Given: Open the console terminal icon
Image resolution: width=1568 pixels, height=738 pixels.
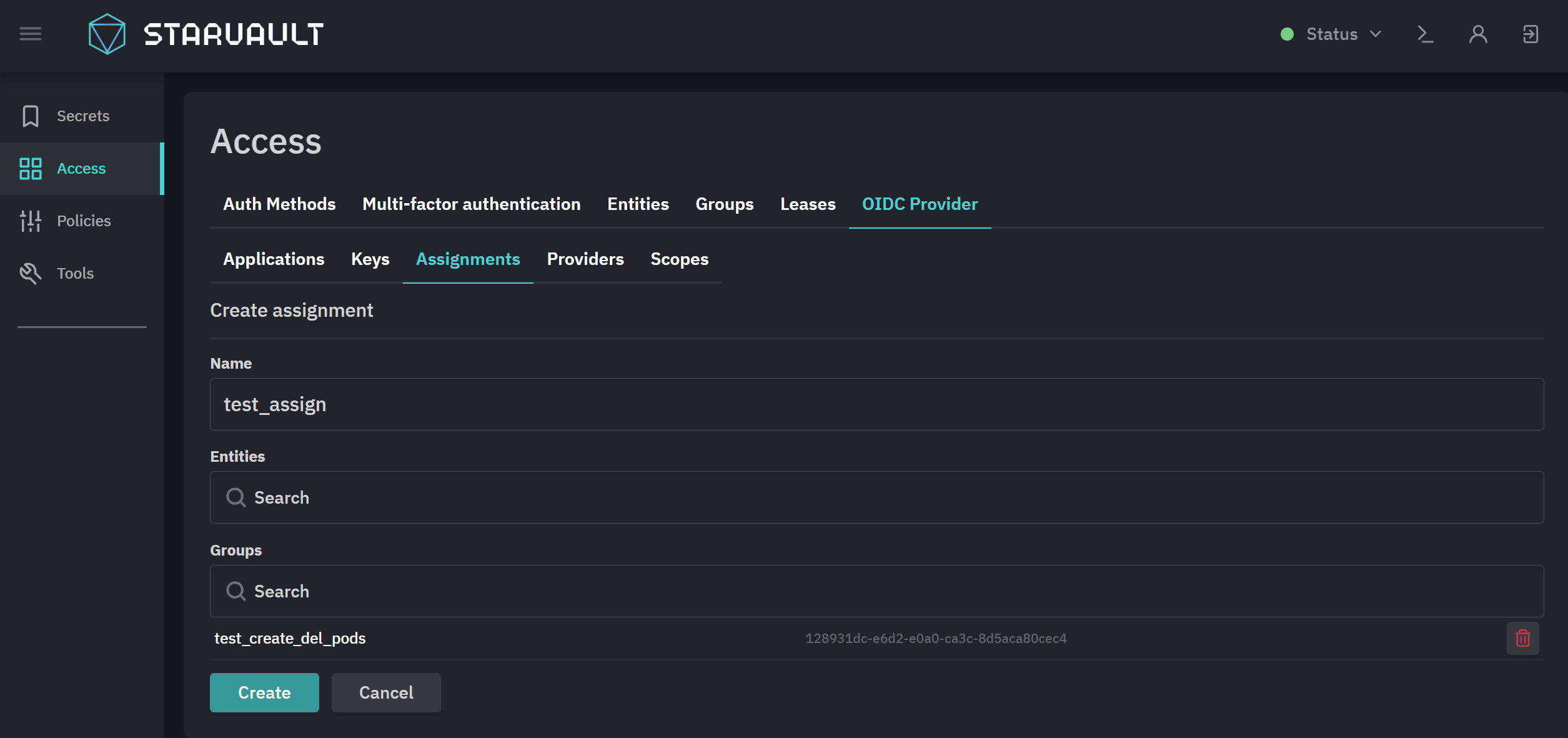Looking at the screenshot, I should tap(1425, 34).
